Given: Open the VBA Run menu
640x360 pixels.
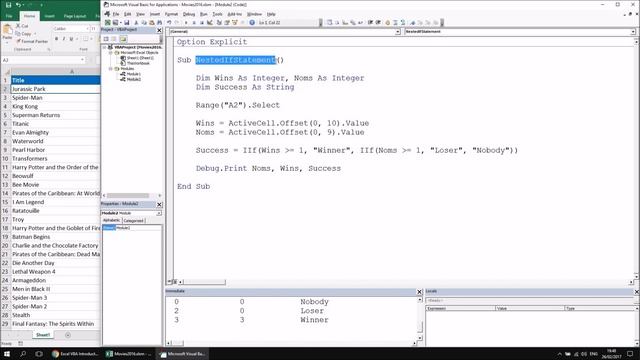Looking at the screenshot, I should 204,14.
